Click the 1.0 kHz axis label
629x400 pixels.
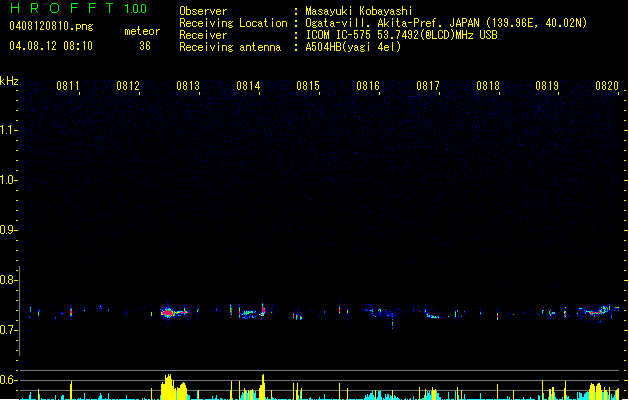click(8, 179)
